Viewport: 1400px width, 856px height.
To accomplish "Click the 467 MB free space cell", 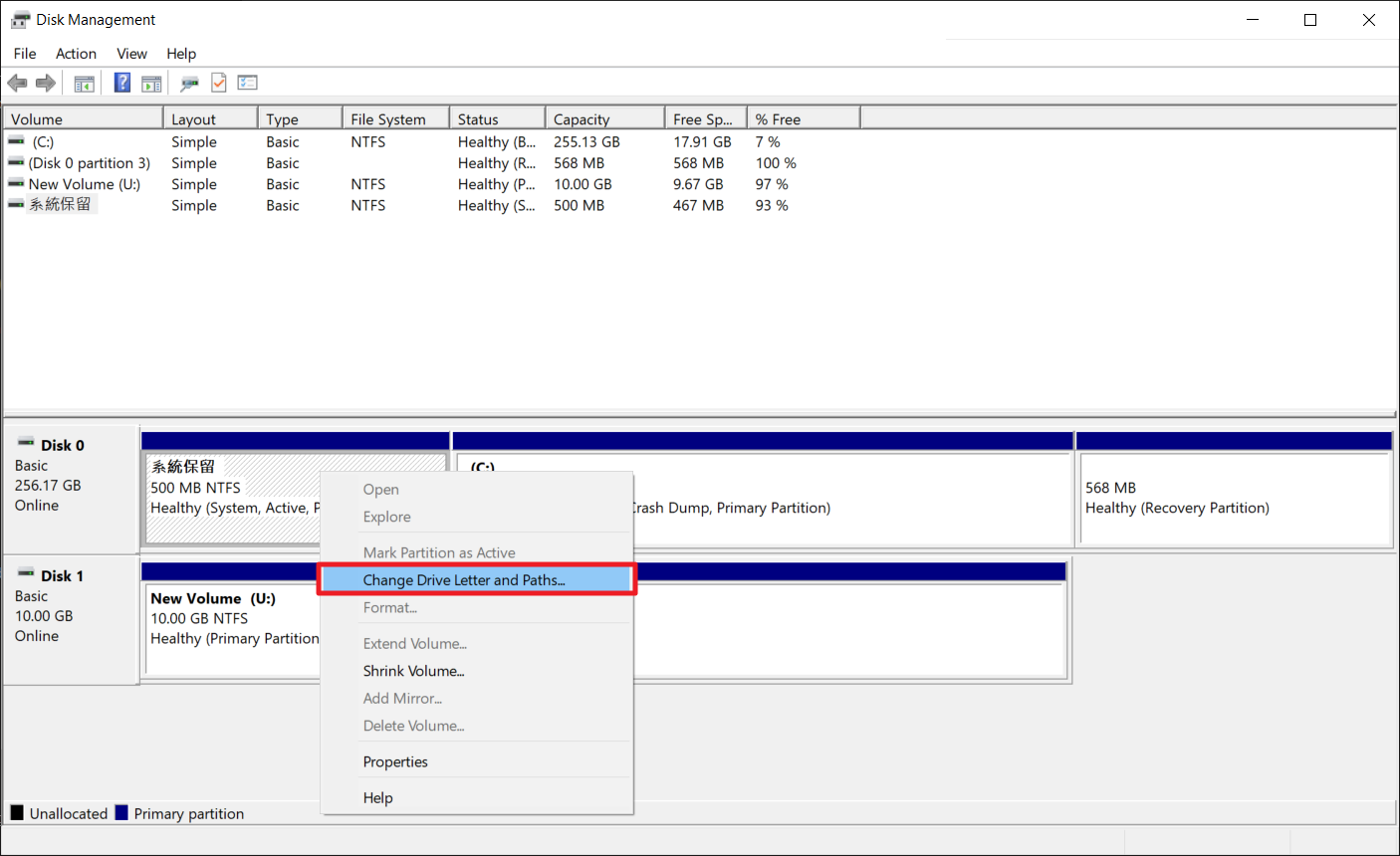I will click(698, 205).
